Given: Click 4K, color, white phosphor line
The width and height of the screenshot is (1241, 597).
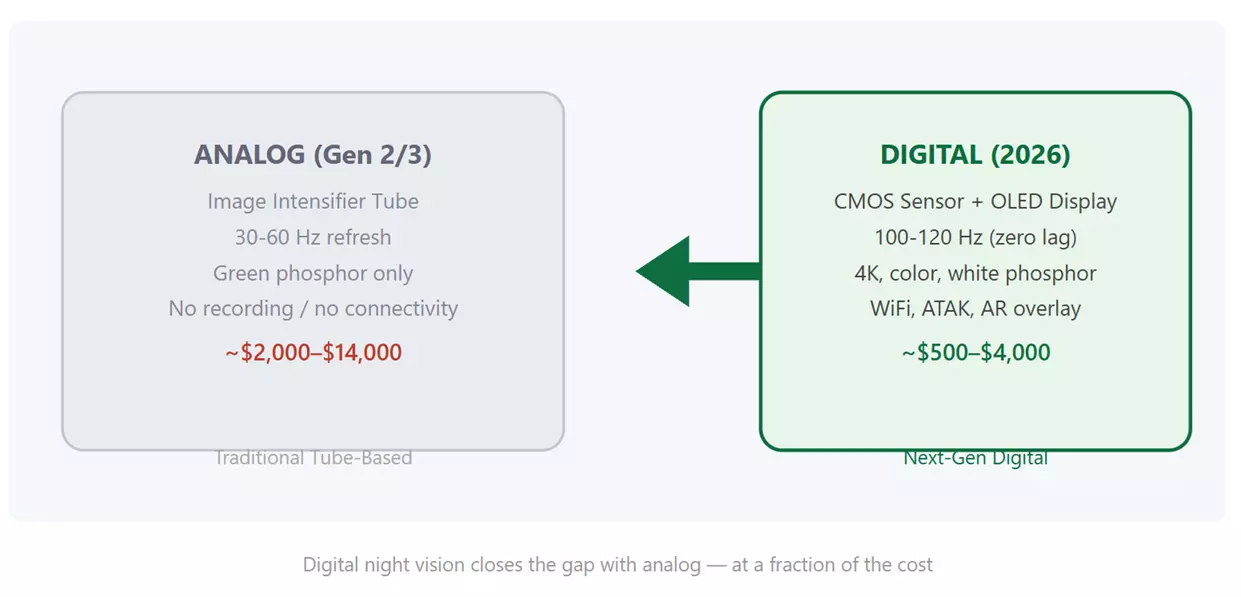Looking at the screenshot, I should pos(975,273).
